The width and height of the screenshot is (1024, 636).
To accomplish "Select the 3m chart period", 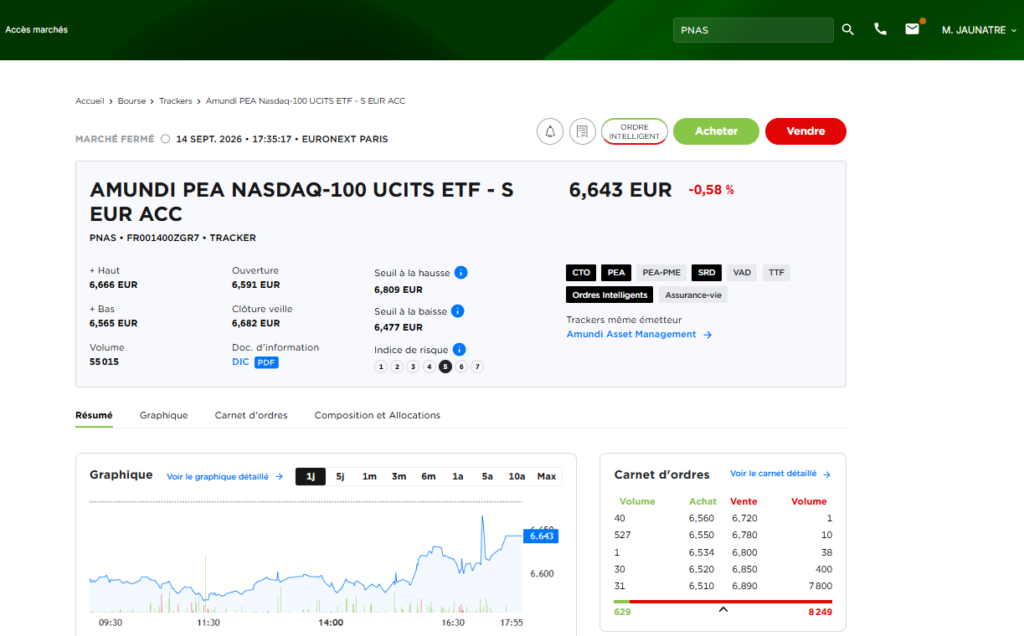I will click(399, 477).
